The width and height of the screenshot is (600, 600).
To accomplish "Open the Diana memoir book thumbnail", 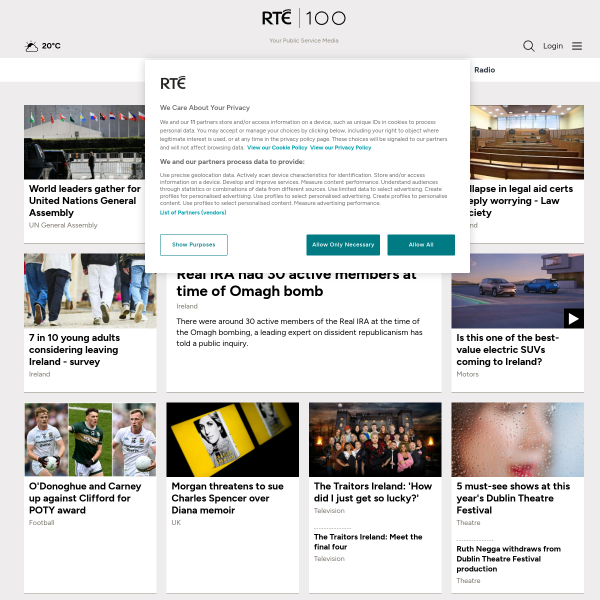I will 233,439.
